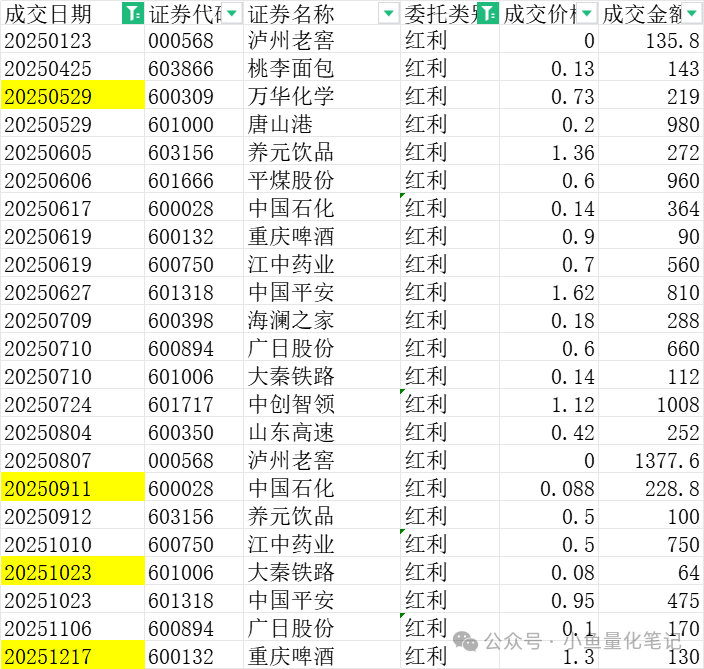Select highlighted date cell 20251023 for 大秦铁路
704x669 pixels.
(73, 571)
